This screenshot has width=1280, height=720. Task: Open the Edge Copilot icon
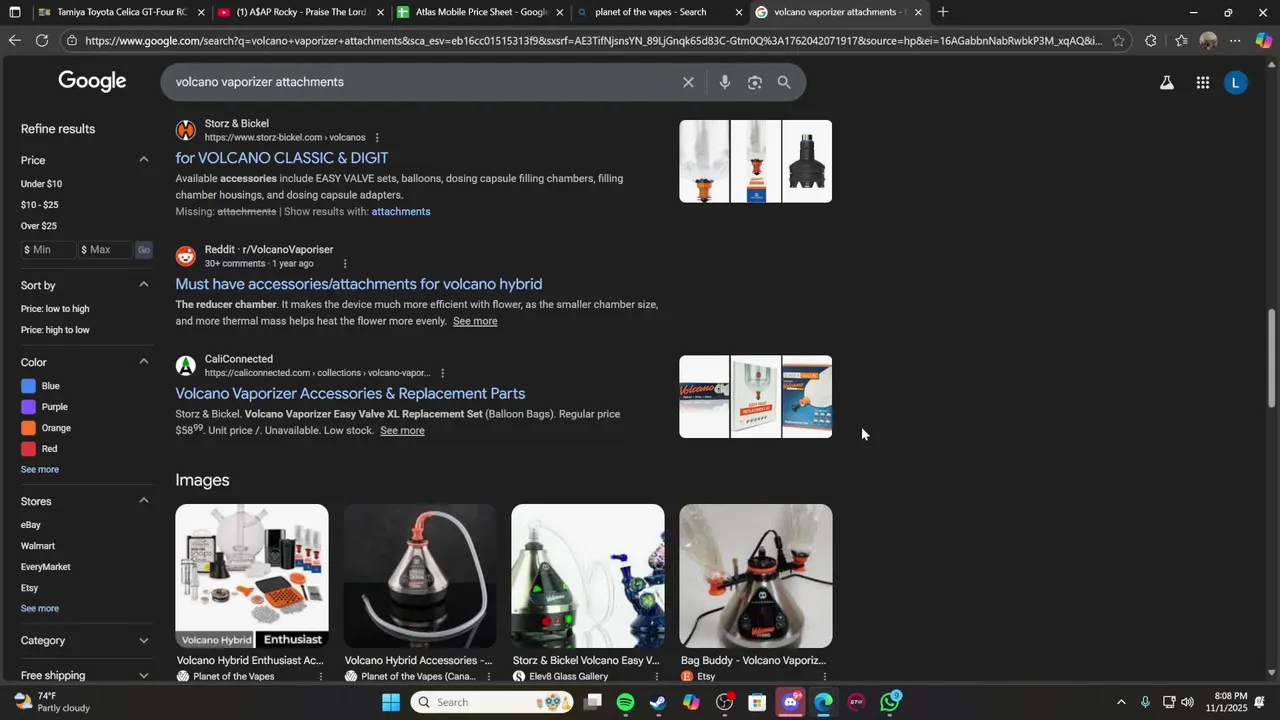1264,41
